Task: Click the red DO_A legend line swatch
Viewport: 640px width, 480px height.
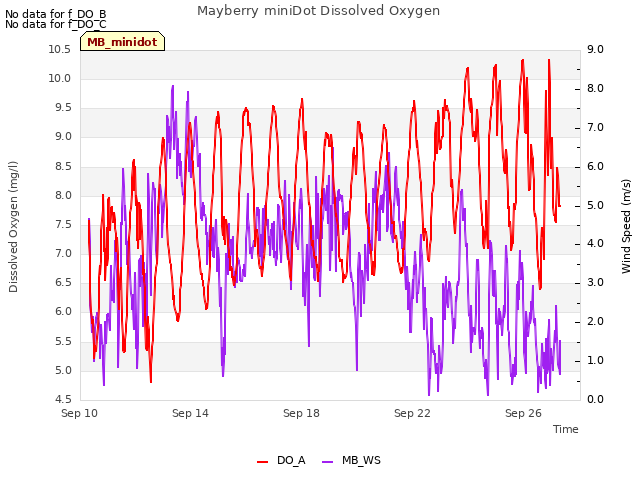Action: click(x=262, y=461)
